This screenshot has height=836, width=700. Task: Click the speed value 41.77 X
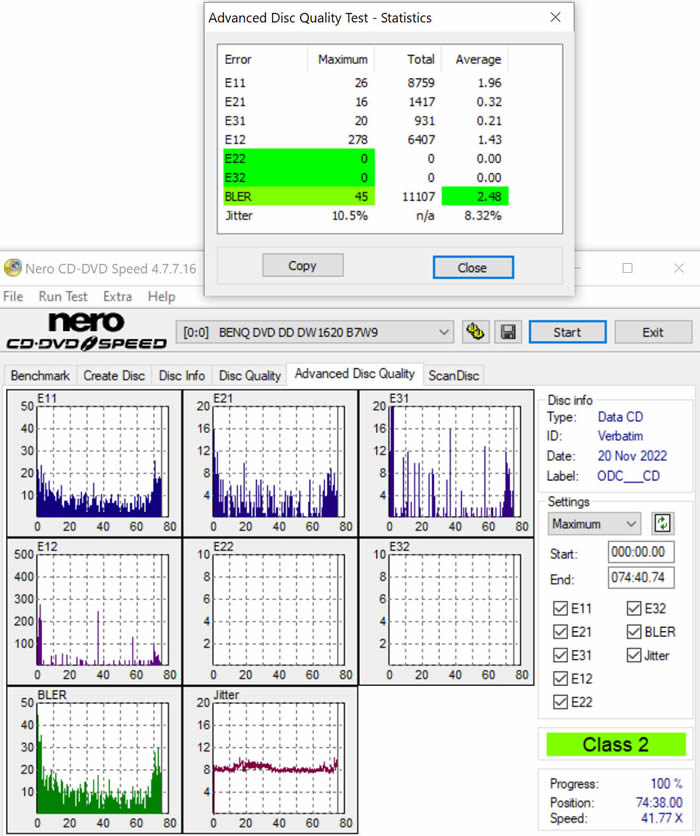point(662,818)
